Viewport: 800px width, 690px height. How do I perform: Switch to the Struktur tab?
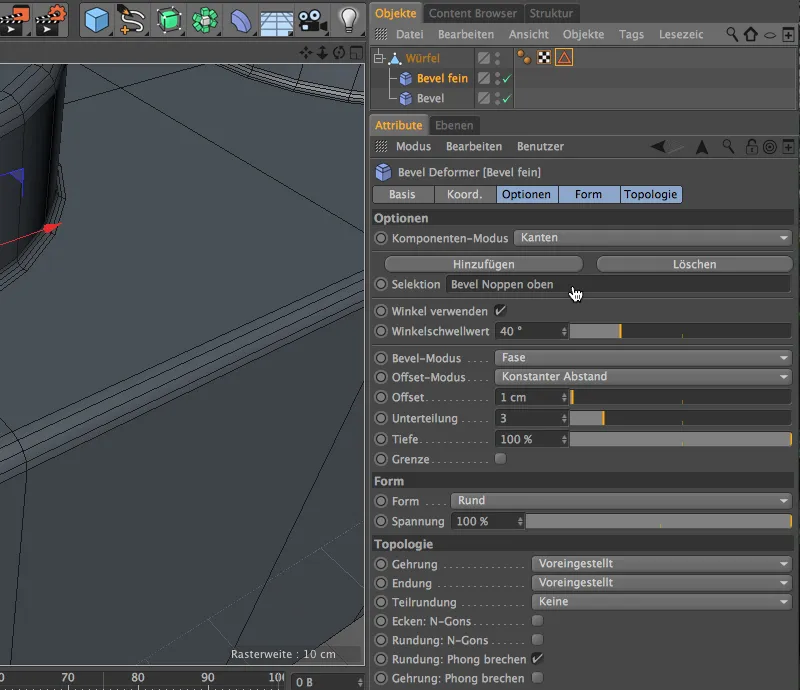[x=551, y=13]
